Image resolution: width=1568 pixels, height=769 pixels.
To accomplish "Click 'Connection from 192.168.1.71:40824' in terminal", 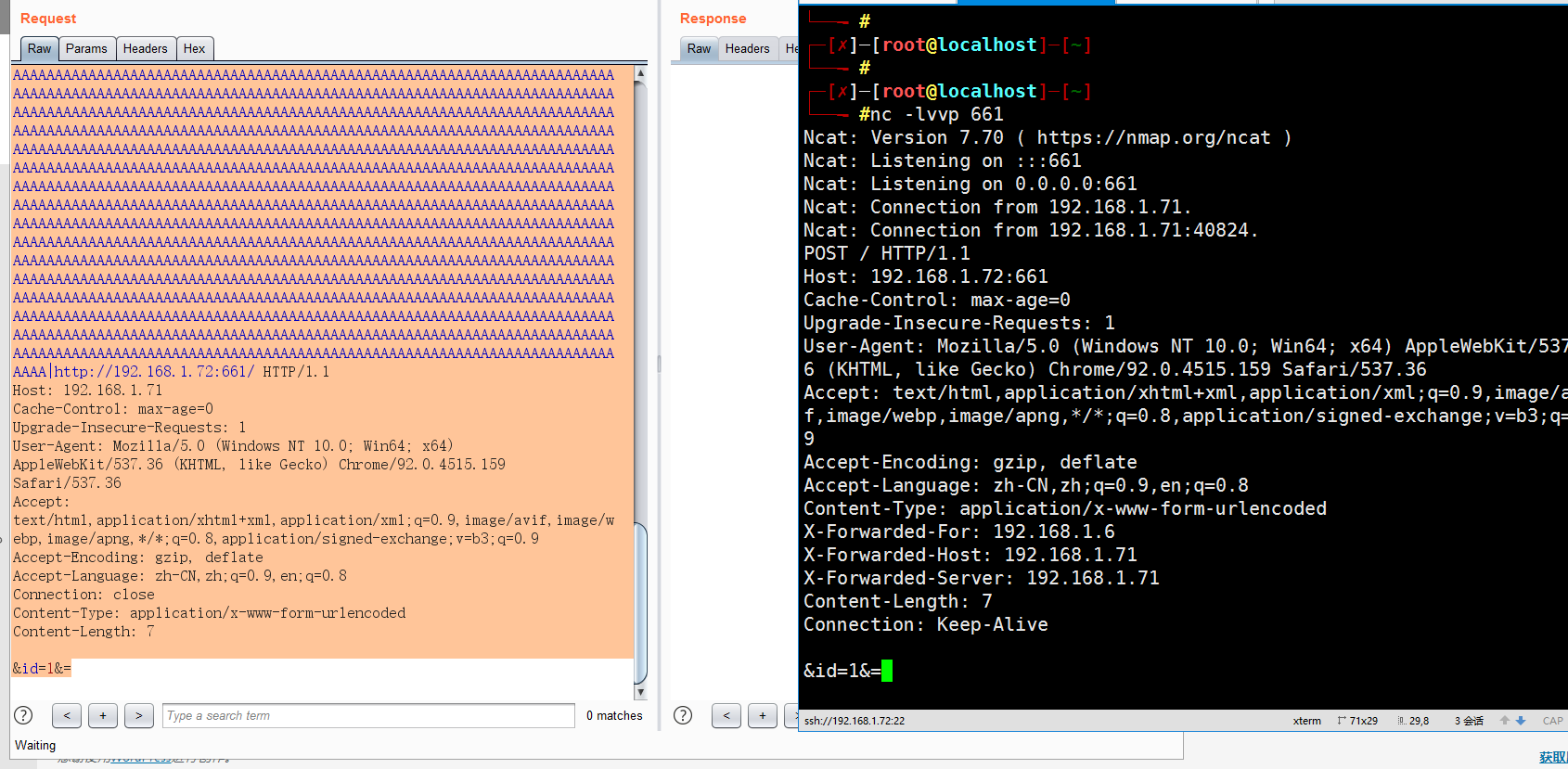I will coord(1064,230).
